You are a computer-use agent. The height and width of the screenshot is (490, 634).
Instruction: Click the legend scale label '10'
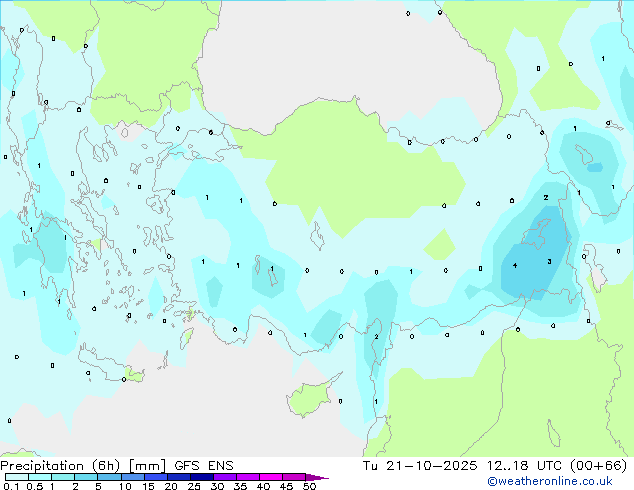point(125,486)
